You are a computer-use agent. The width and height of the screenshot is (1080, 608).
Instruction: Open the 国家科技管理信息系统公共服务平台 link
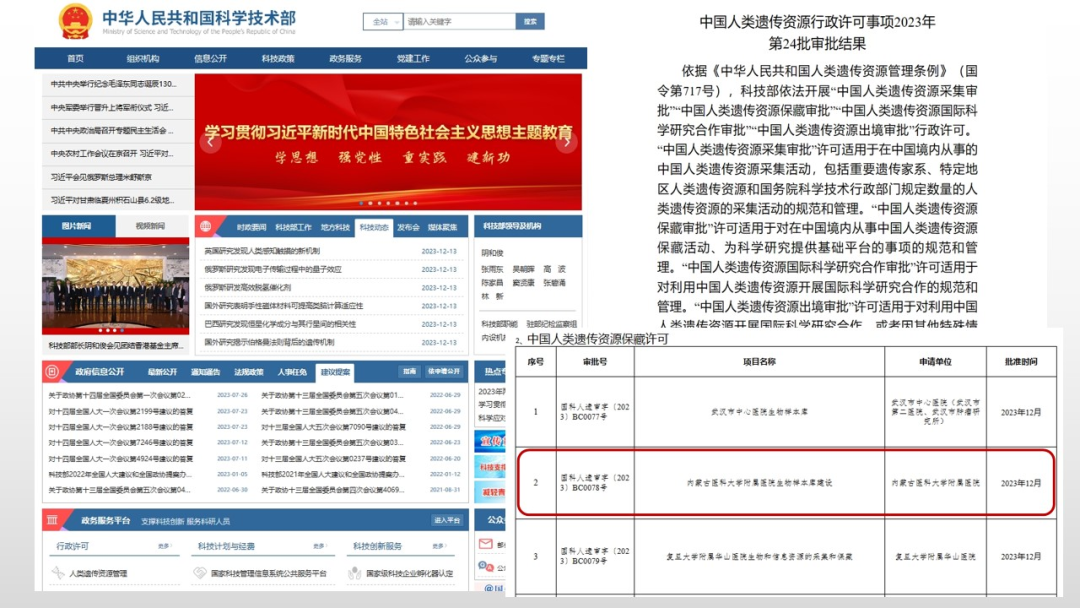[x=269, y=573]
